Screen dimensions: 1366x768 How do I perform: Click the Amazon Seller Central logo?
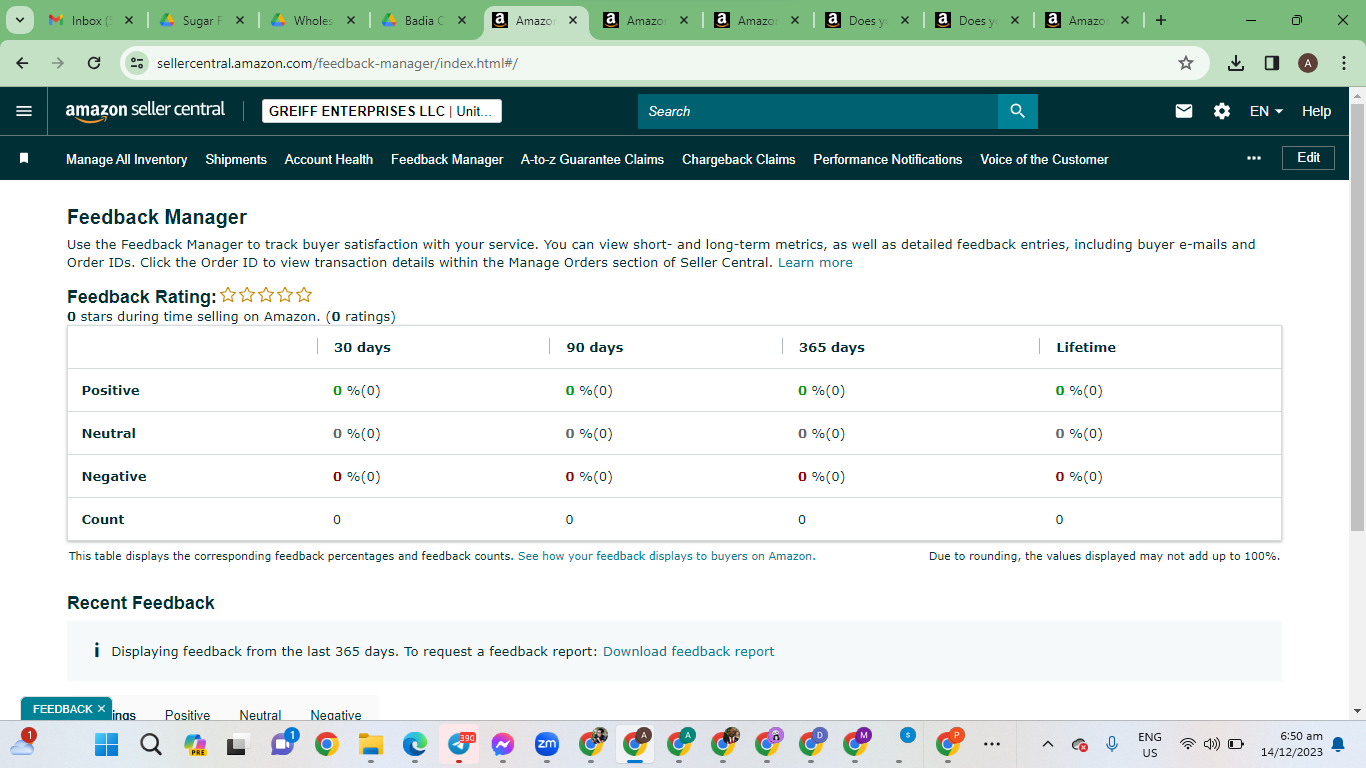pyautogui.click(x=145, y=111)
